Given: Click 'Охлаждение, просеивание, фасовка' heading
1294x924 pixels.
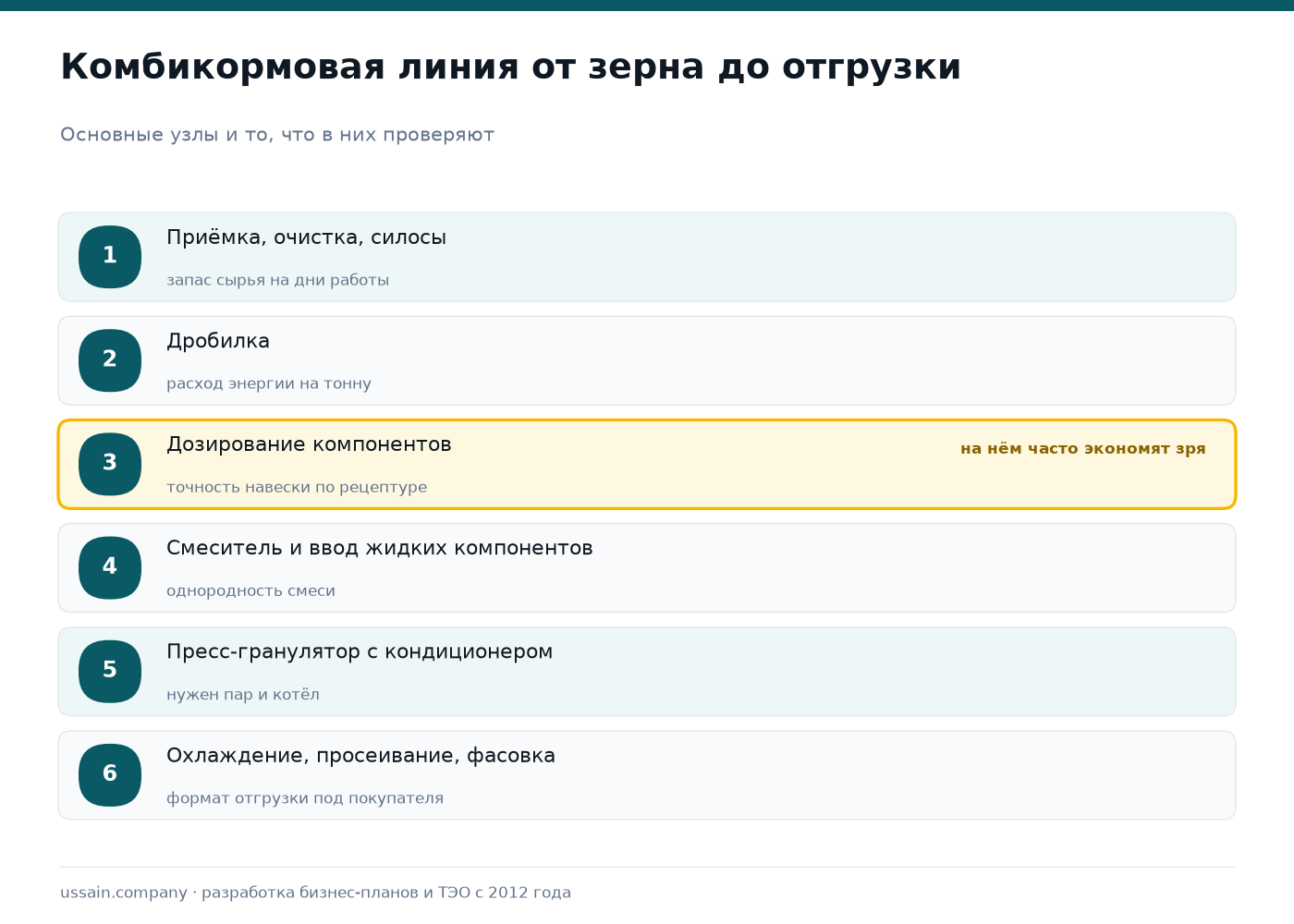Looking at the screenshot, I should click(x=360, y=756).
